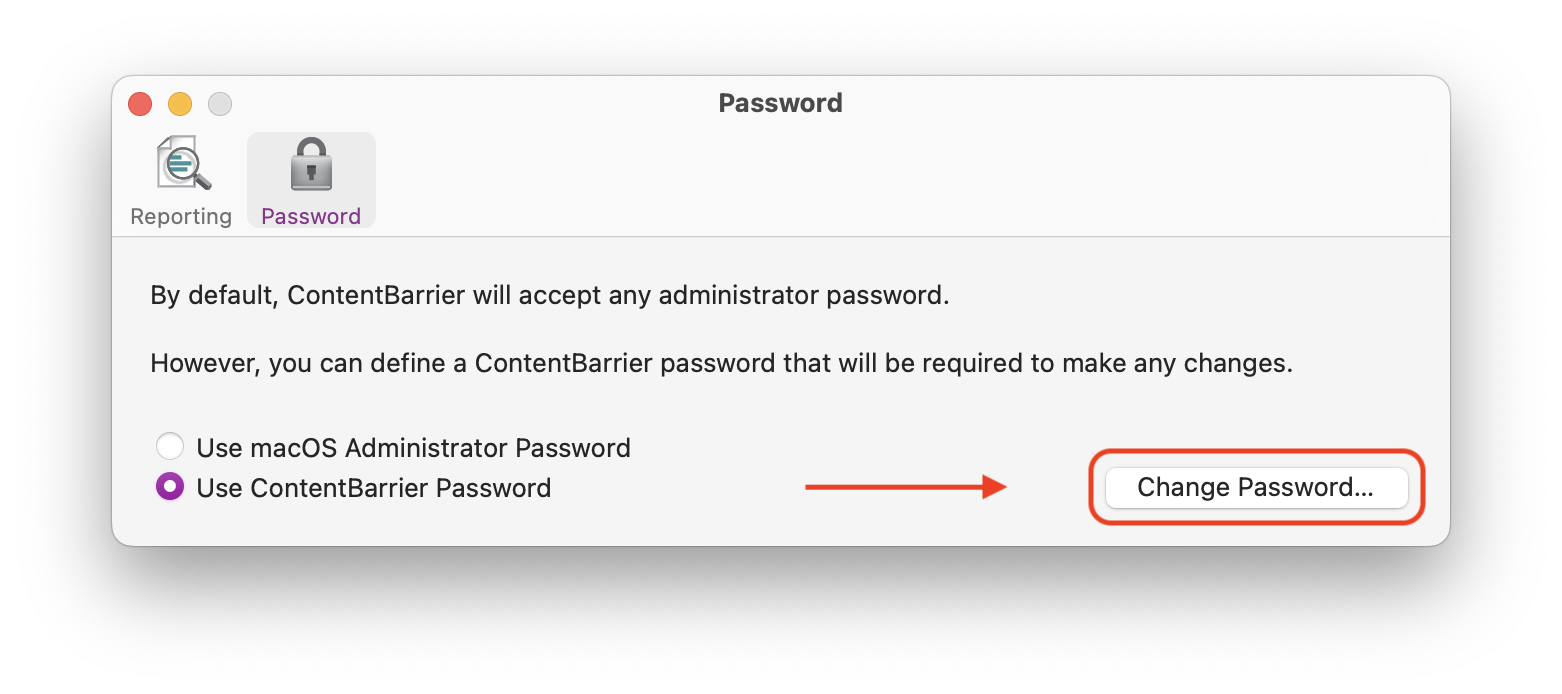This screenshot has height=694, width=1562.
Task: Open the Change Password… dialog button
Action: pos(1256,487)
